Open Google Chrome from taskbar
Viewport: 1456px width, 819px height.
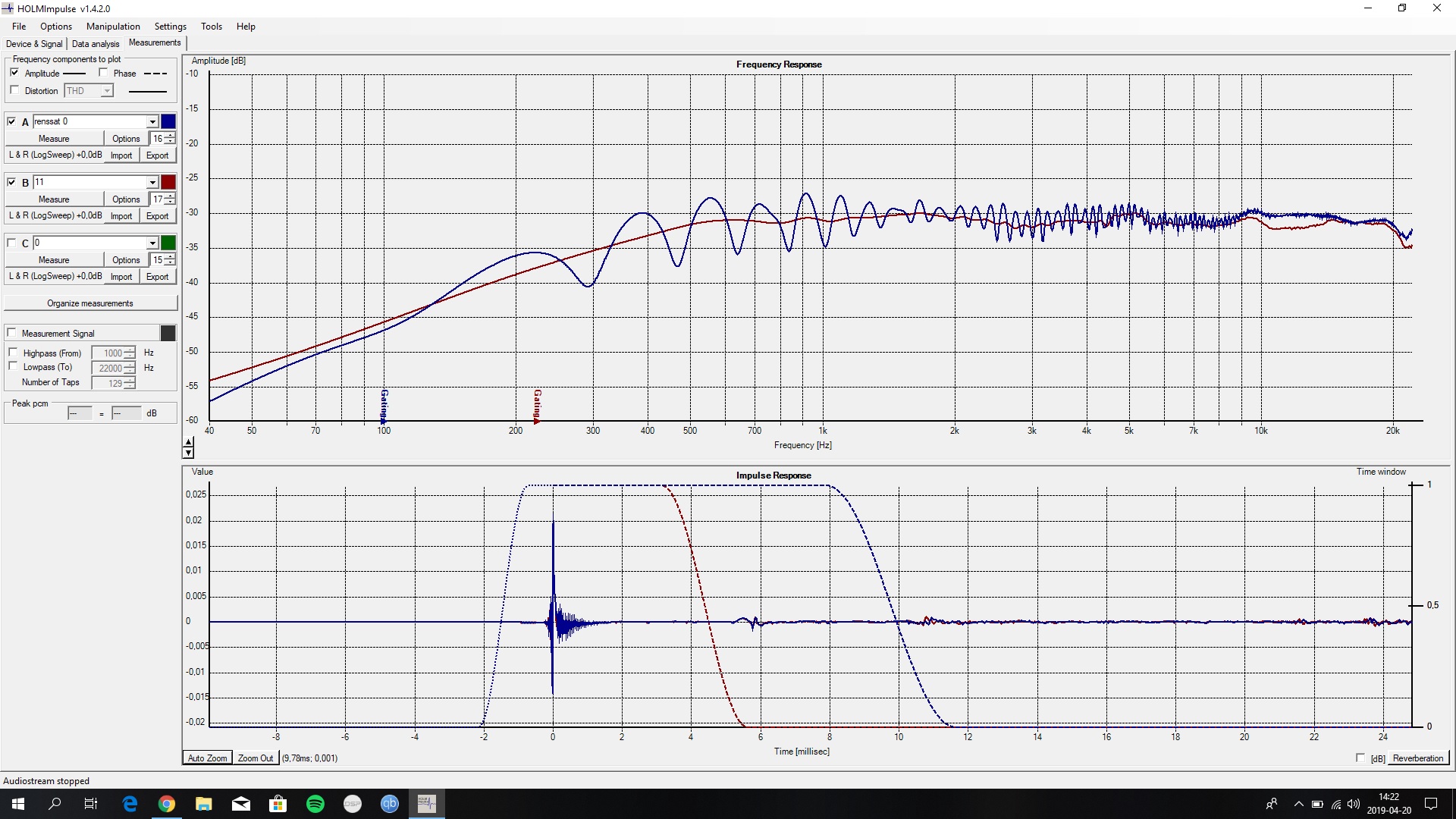pyautogui.click(x=167, y=804)
